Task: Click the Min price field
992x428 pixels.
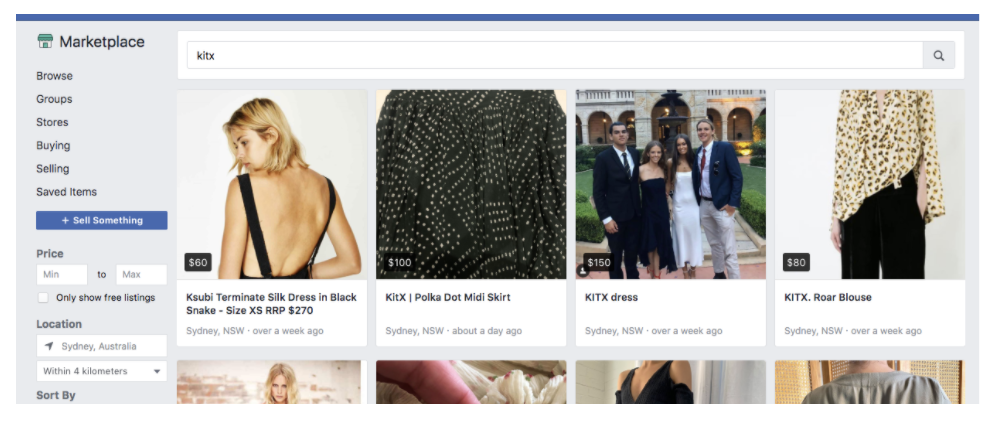Action: pos(62,275)
